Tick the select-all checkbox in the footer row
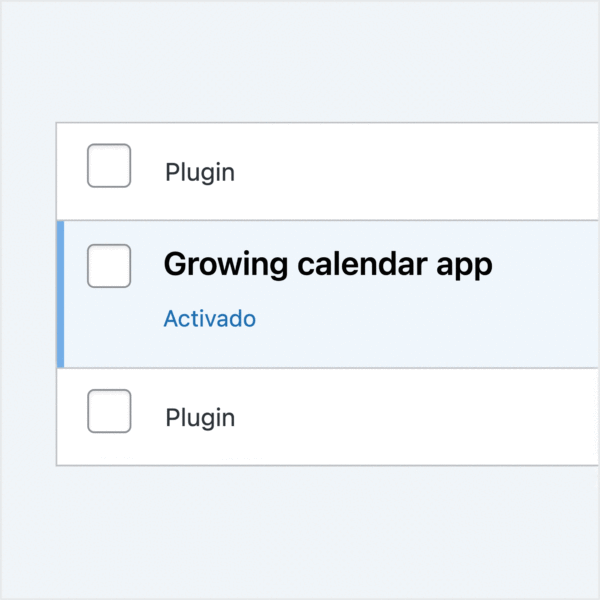 (109, 411)
